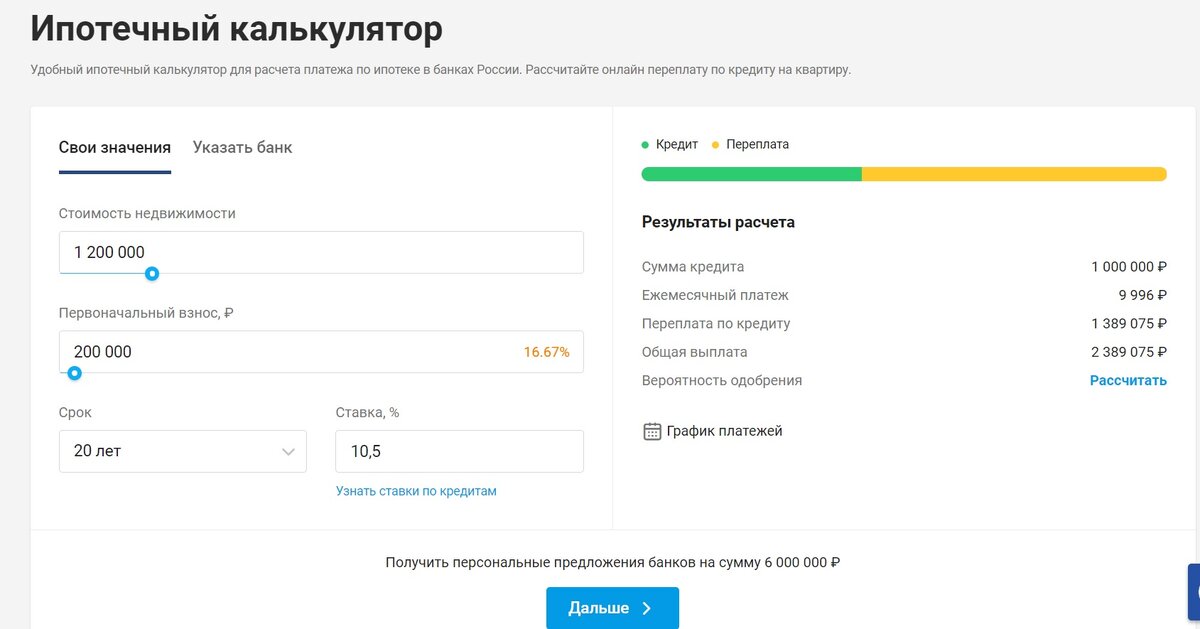This screenshot has height=629, width=1200.
Task: Open Узнать ставки по кредитам link
Action: tap(417, 491)
